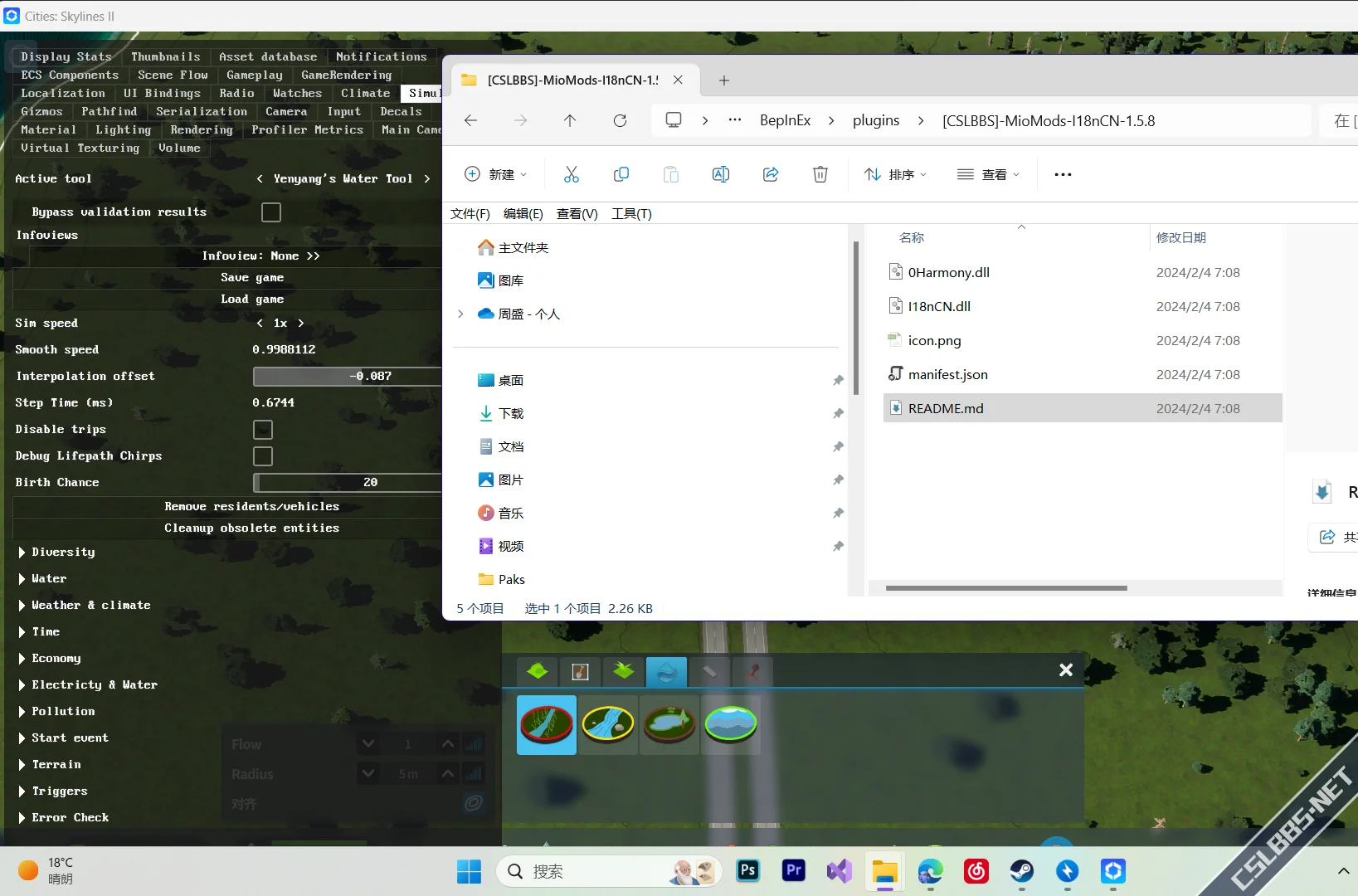Open the 排序 sort dropdown

[x=895, y=174]
